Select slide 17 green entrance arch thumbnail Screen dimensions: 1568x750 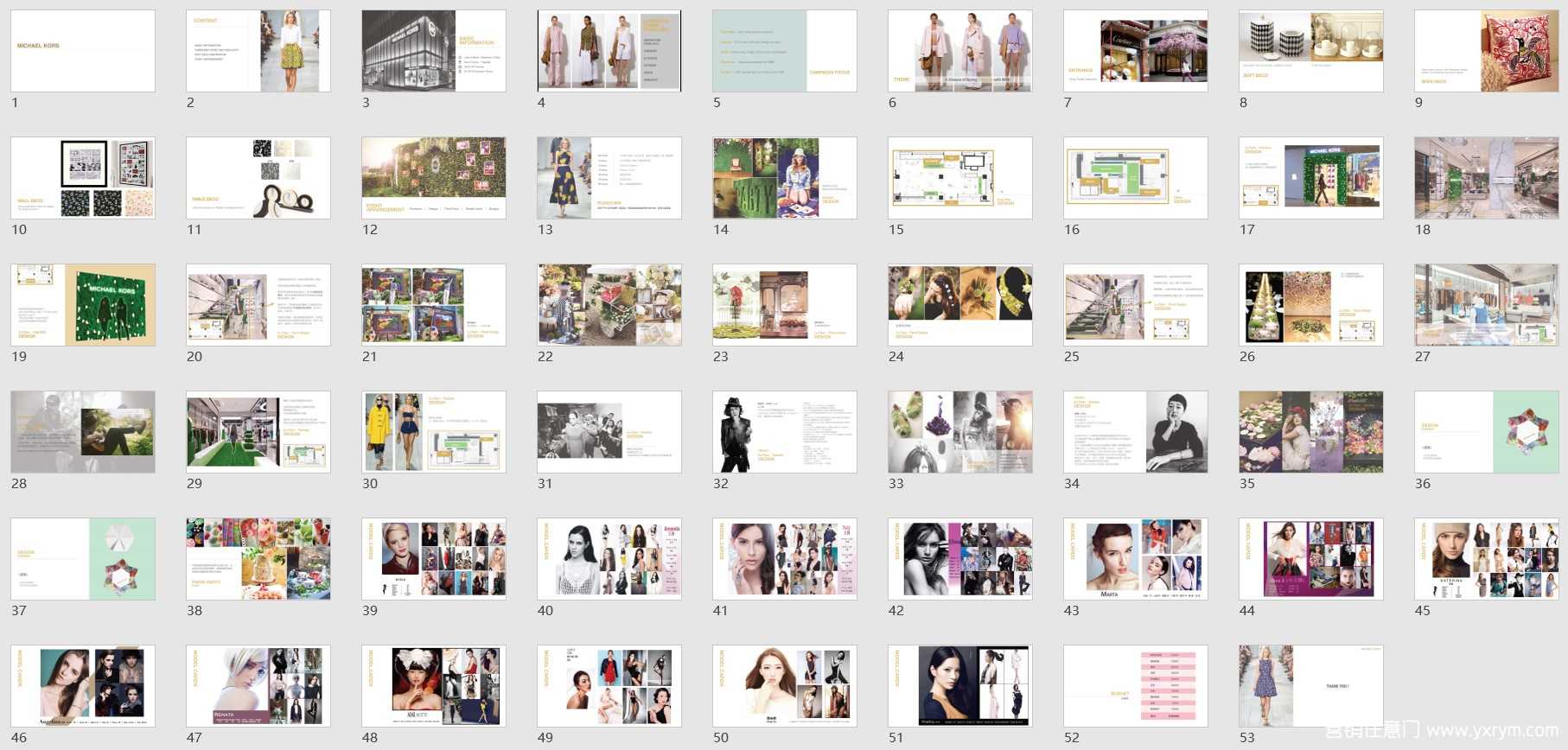pyautogui.click(x=1311, y=178)
